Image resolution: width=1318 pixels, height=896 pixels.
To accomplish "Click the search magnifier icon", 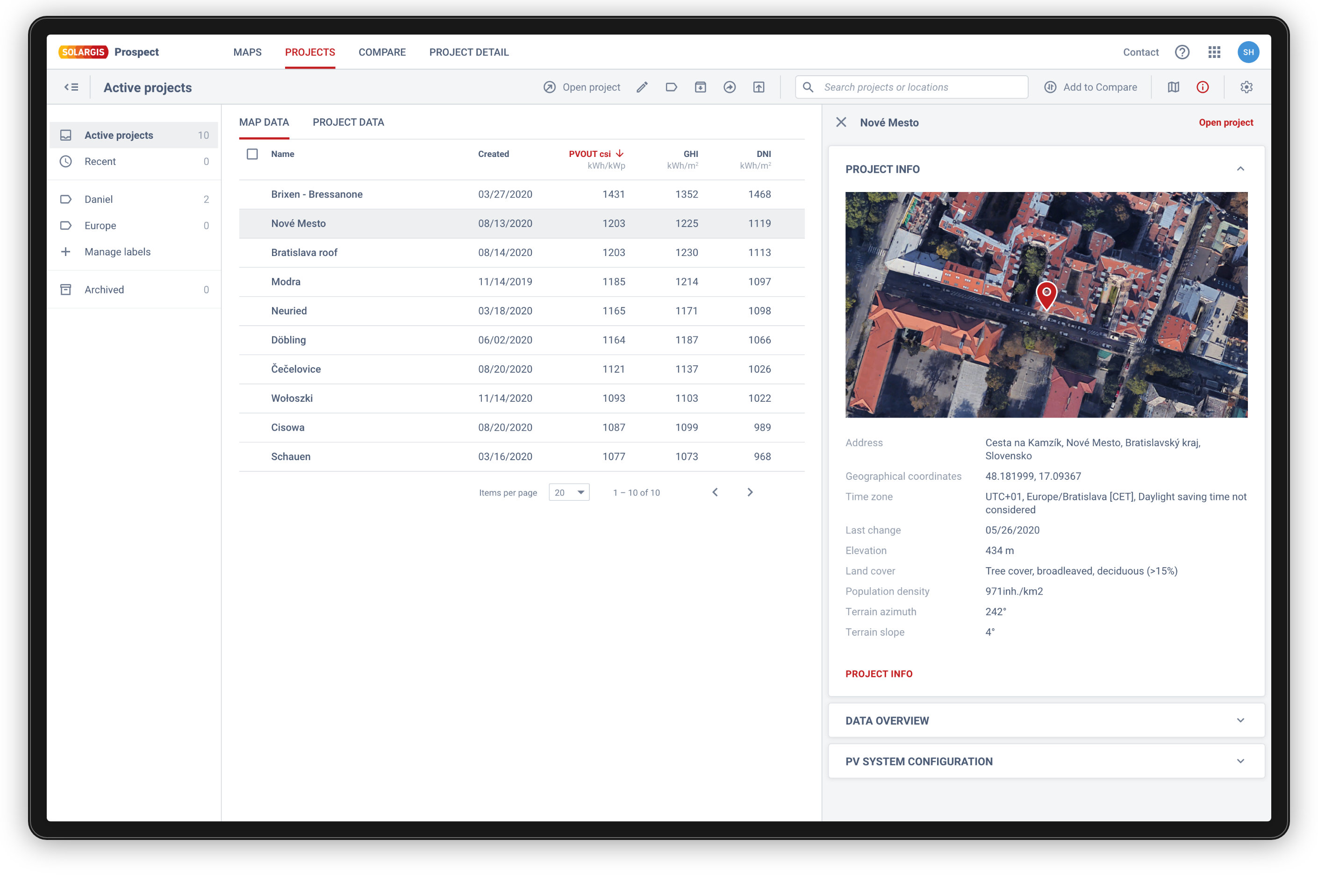I will click(808, 87).
